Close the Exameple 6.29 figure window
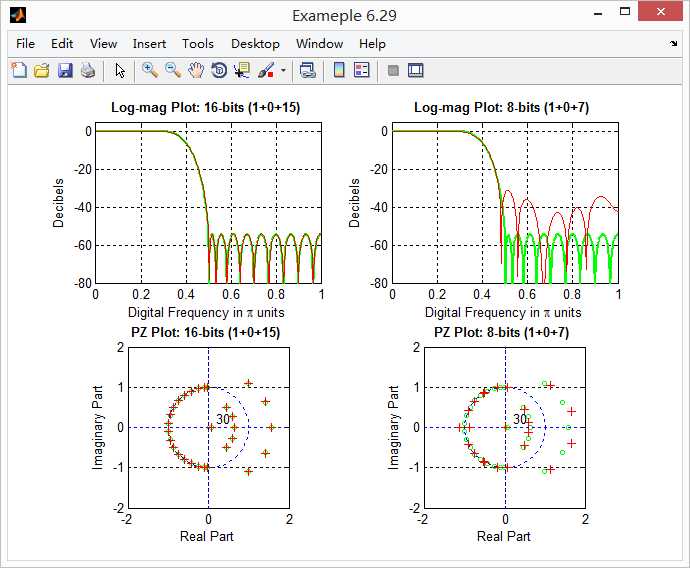 tap(661, 11)
